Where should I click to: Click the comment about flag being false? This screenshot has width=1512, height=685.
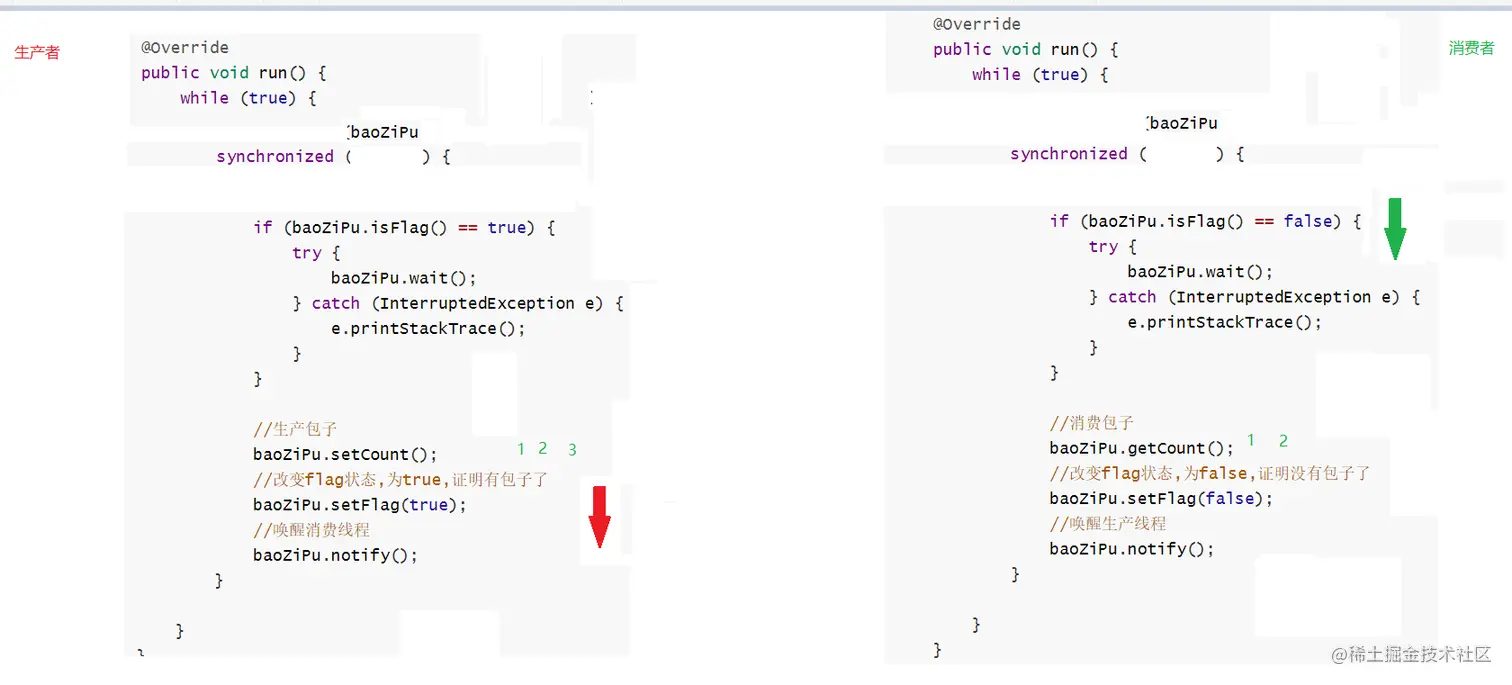[x=1209, y=473]
